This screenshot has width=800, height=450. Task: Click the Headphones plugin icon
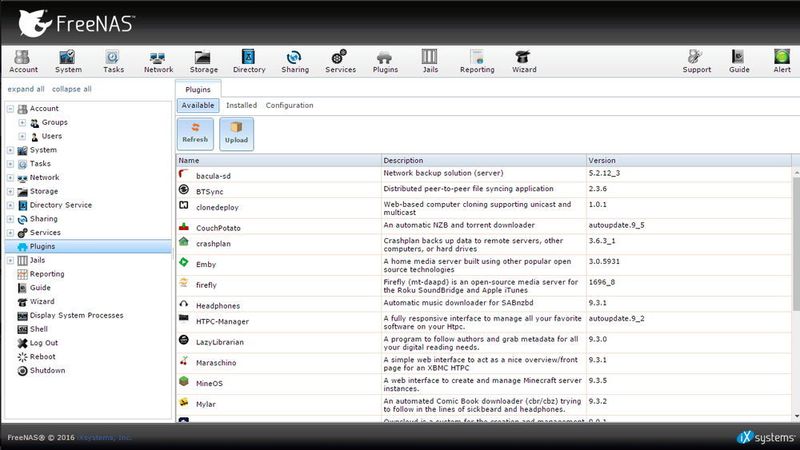tap(184, 304)
